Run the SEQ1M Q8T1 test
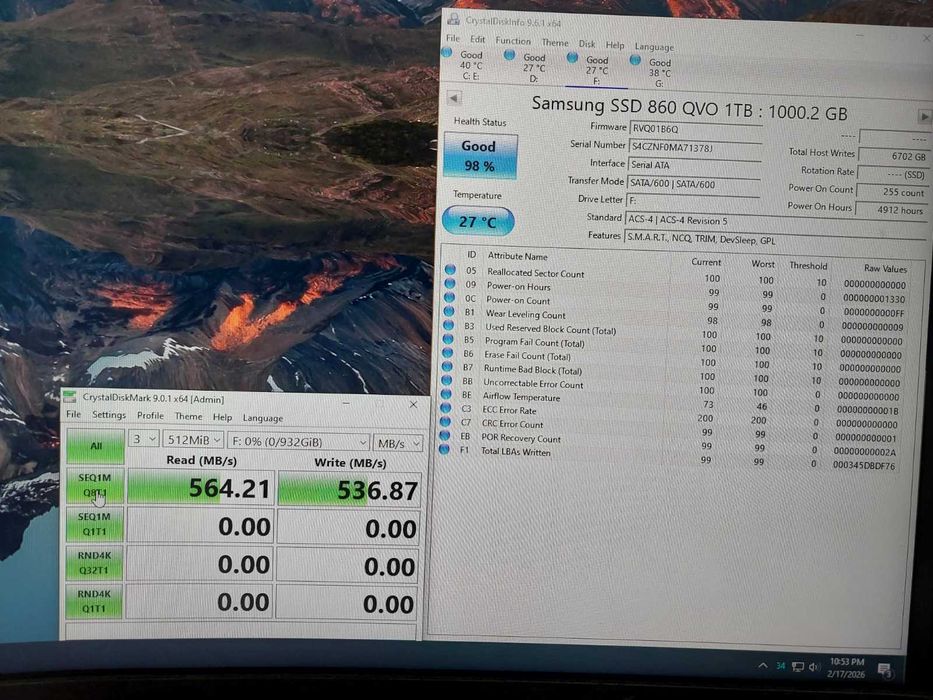Screen dimensions: 933x700 coord(95,486)
